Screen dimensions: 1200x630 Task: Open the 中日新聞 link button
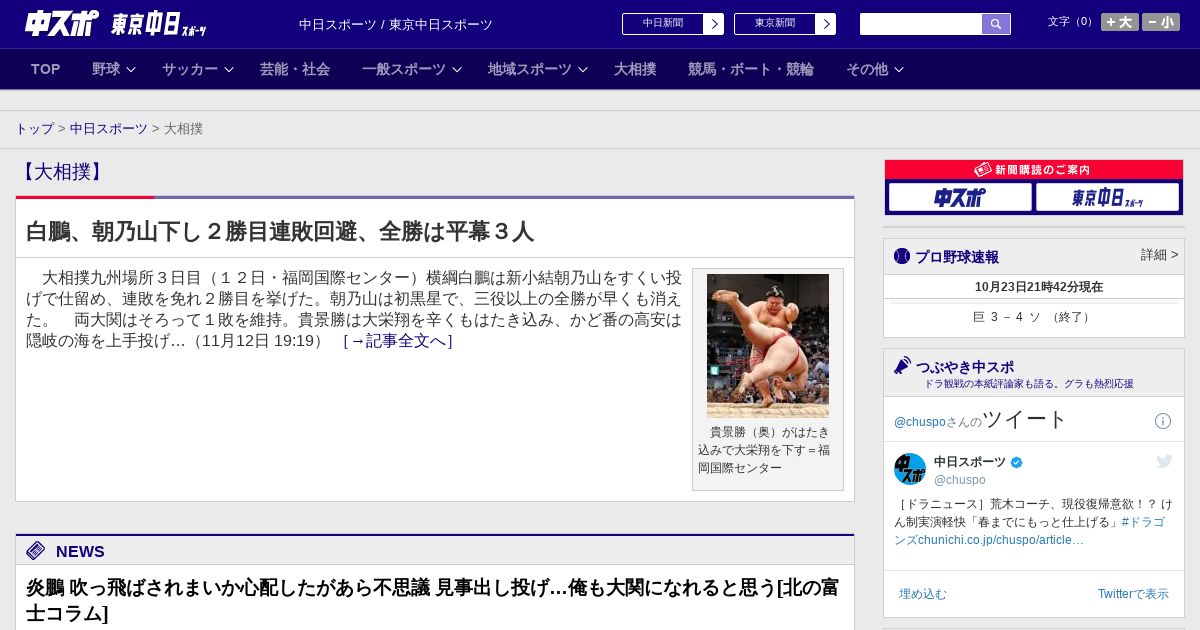click(x=663, y=24)
